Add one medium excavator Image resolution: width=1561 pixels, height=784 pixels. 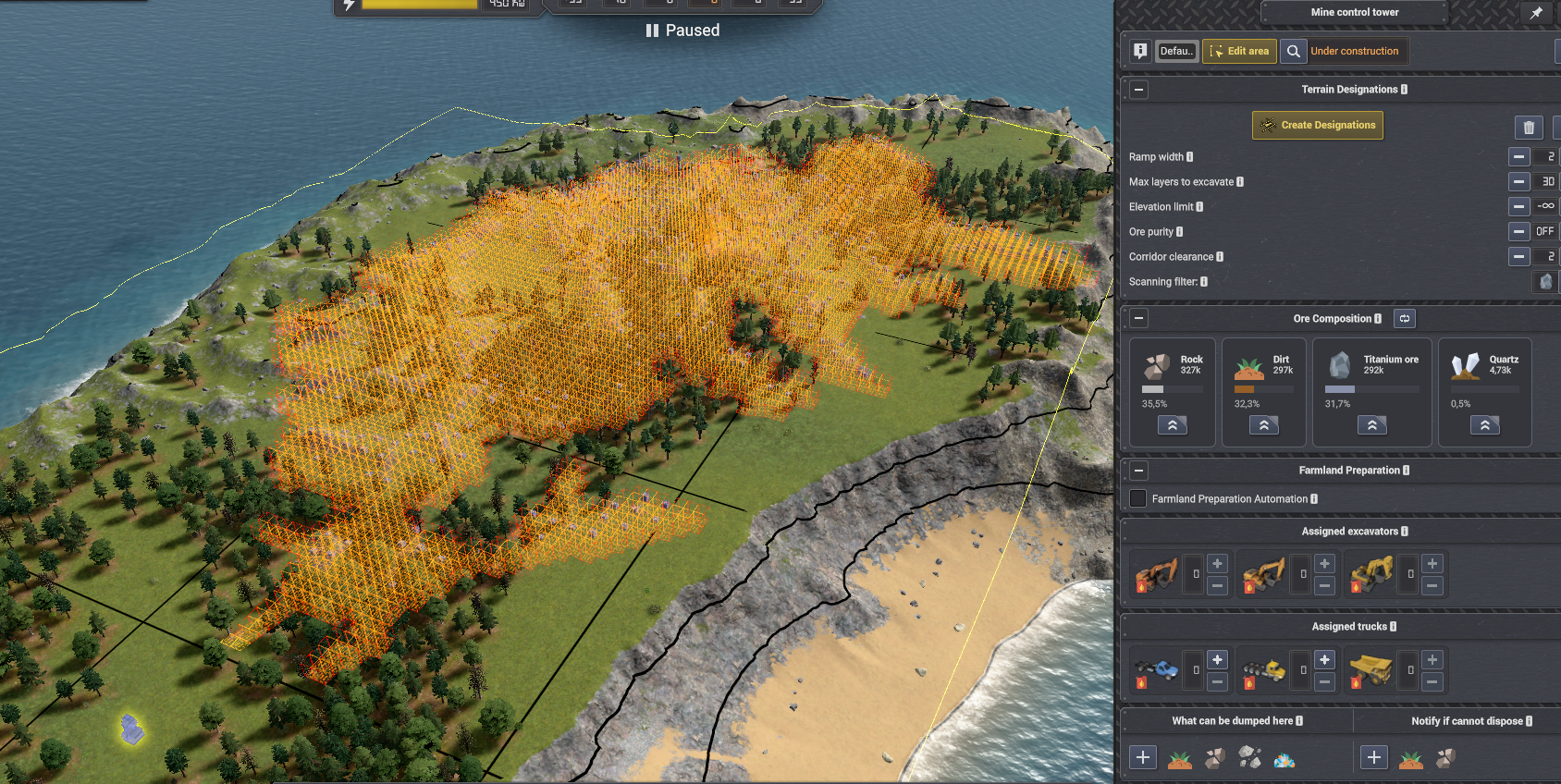click(x=1324, y=564)
